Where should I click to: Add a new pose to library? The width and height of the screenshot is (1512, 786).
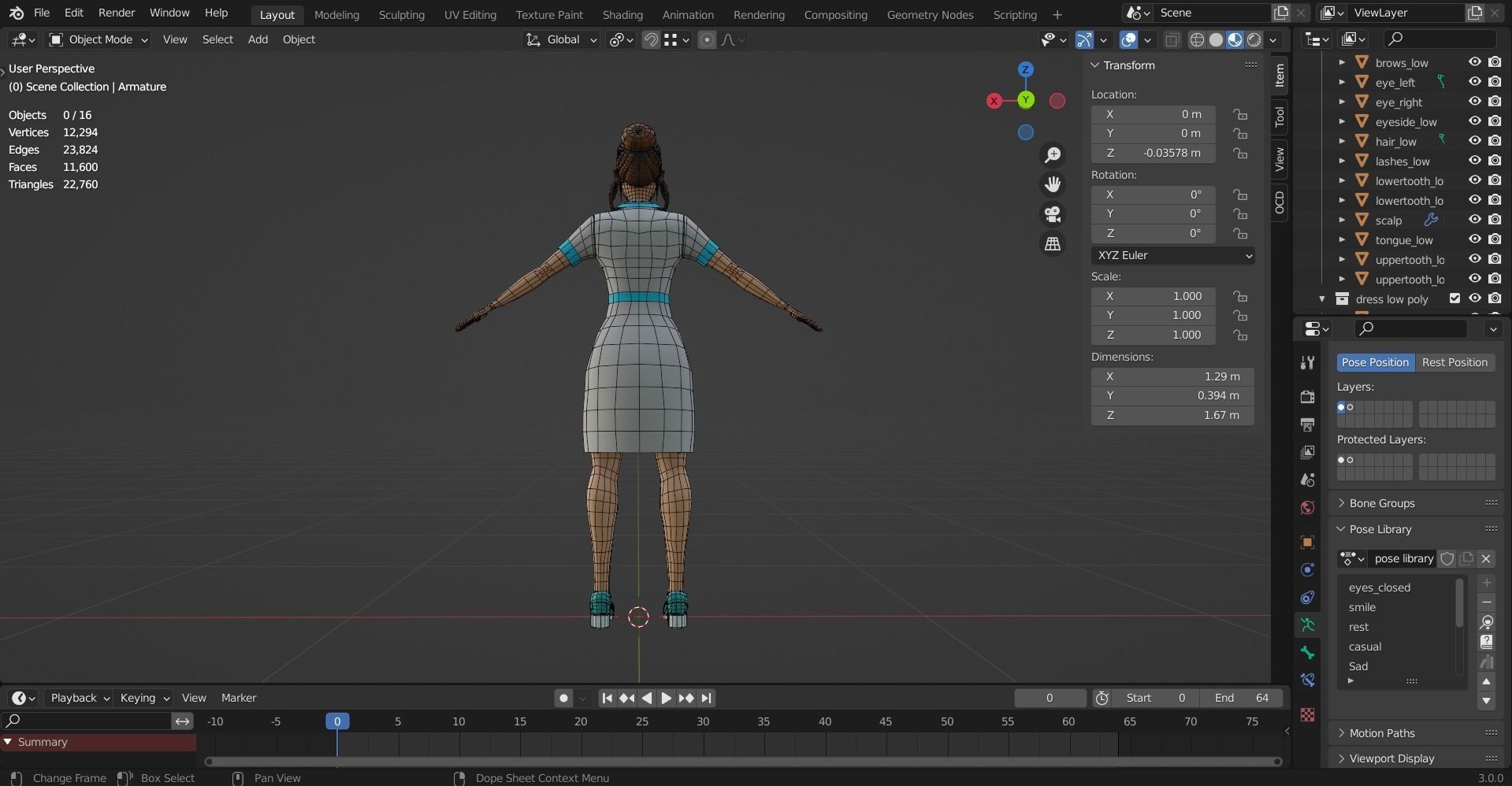point(1486,583)
